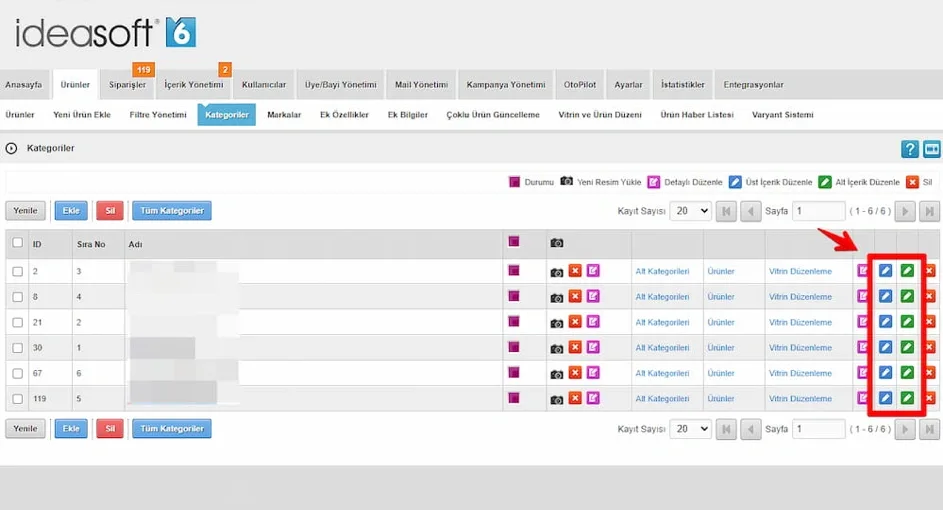This screenshot has height=510, width=943.
Task: Open Filtre Yönetimi submenu item
Action: point(158,114)
